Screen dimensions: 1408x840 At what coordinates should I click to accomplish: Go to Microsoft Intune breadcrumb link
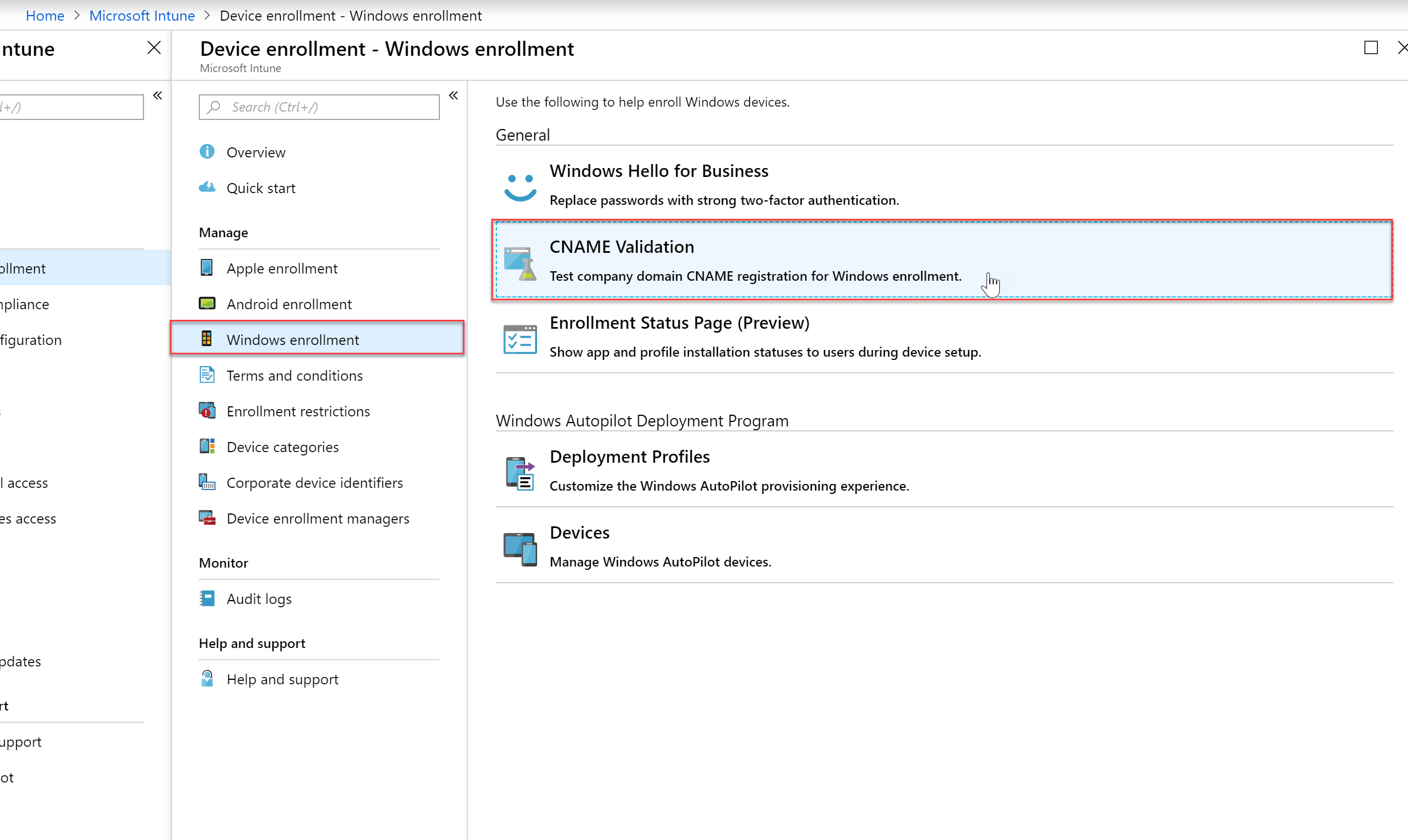pos(142,15)
